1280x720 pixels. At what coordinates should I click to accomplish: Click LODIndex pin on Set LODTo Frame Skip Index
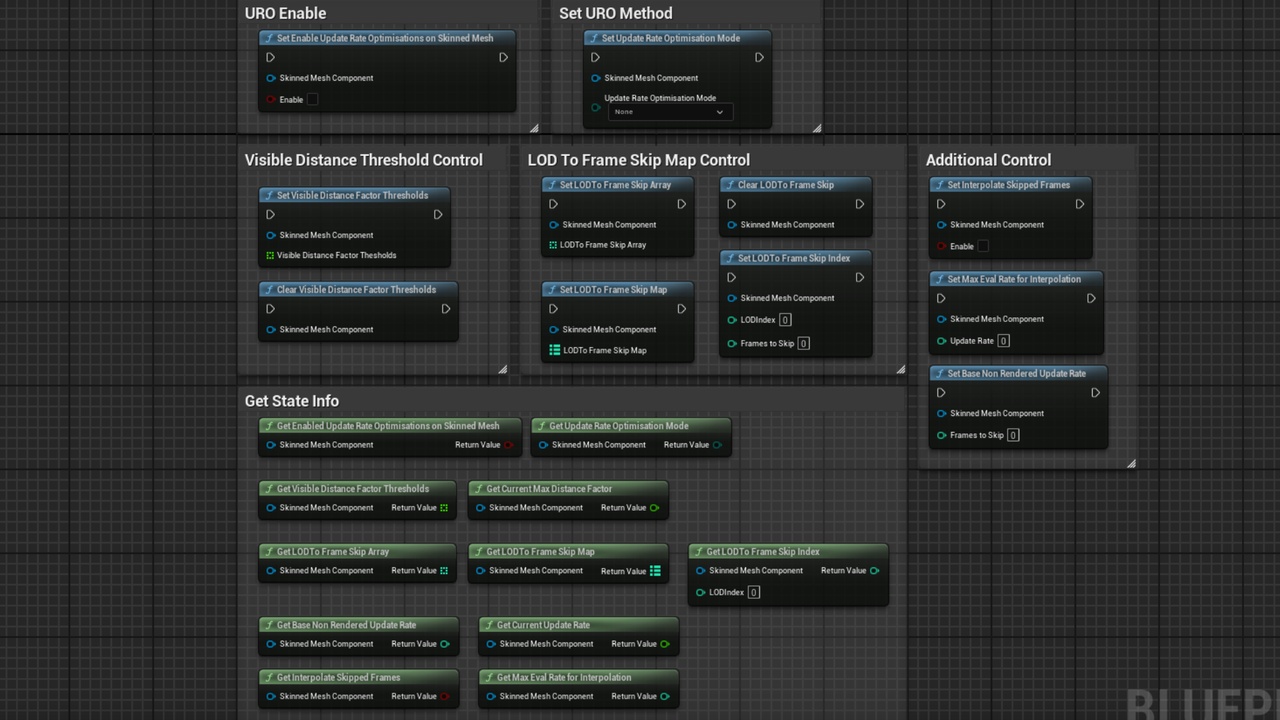pyautogui.click(x=732, y=320)
